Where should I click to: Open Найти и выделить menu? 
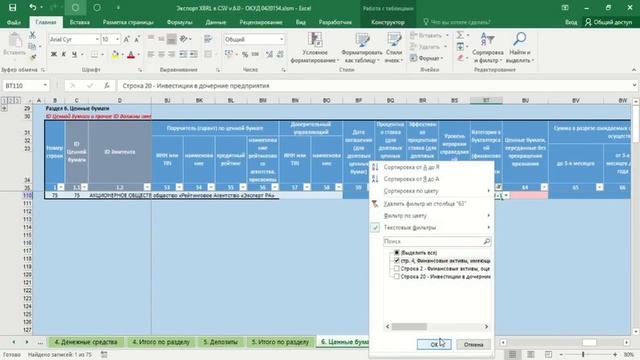coord(520,48)
